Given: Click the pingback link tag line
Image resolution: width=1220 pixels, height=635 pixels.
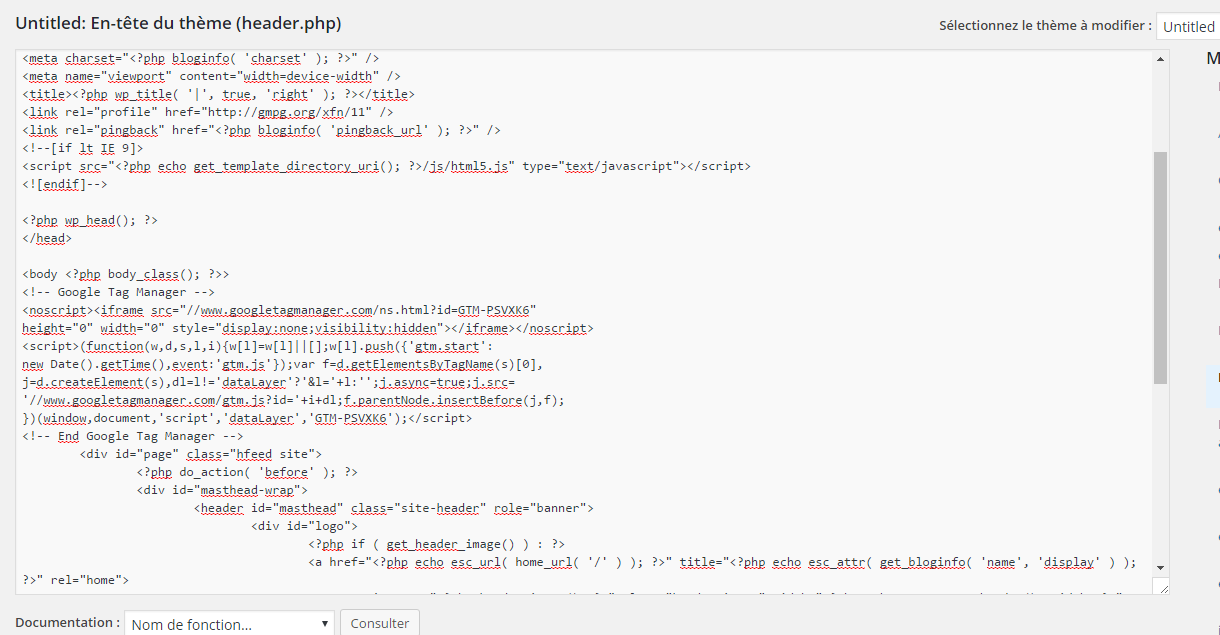Looking at the screenshot, I should (x=261, y=130).
